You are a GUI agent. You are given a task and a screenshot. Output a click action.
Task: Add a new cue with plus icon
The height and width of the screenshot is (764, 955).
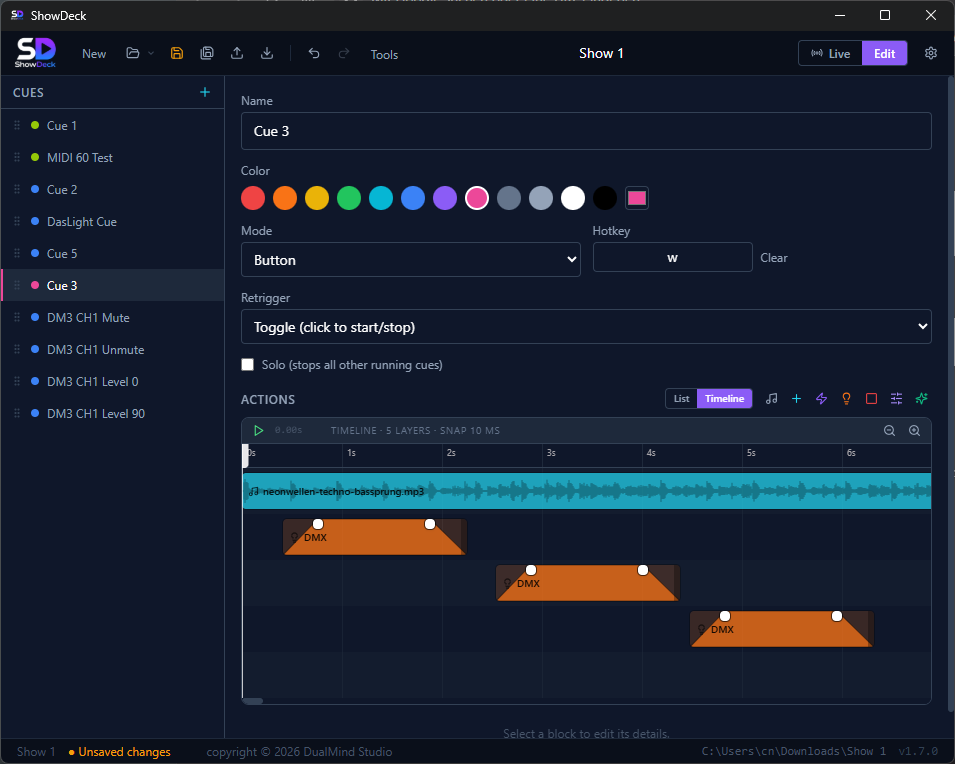pos(205,92)
